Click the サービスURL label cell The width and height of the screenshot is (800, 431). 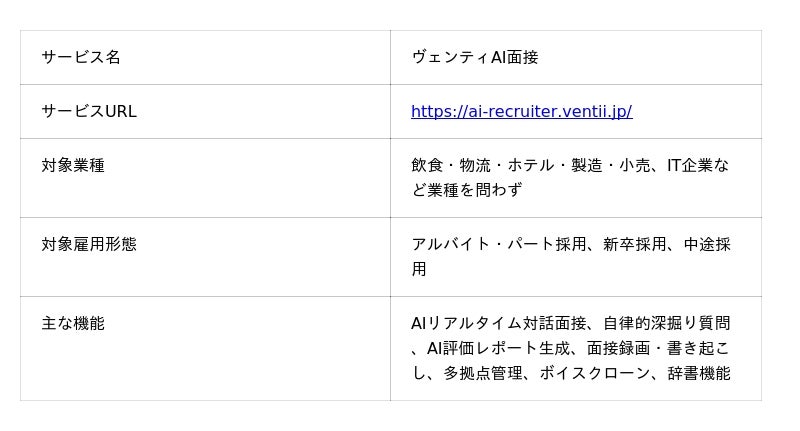point(89,111)
